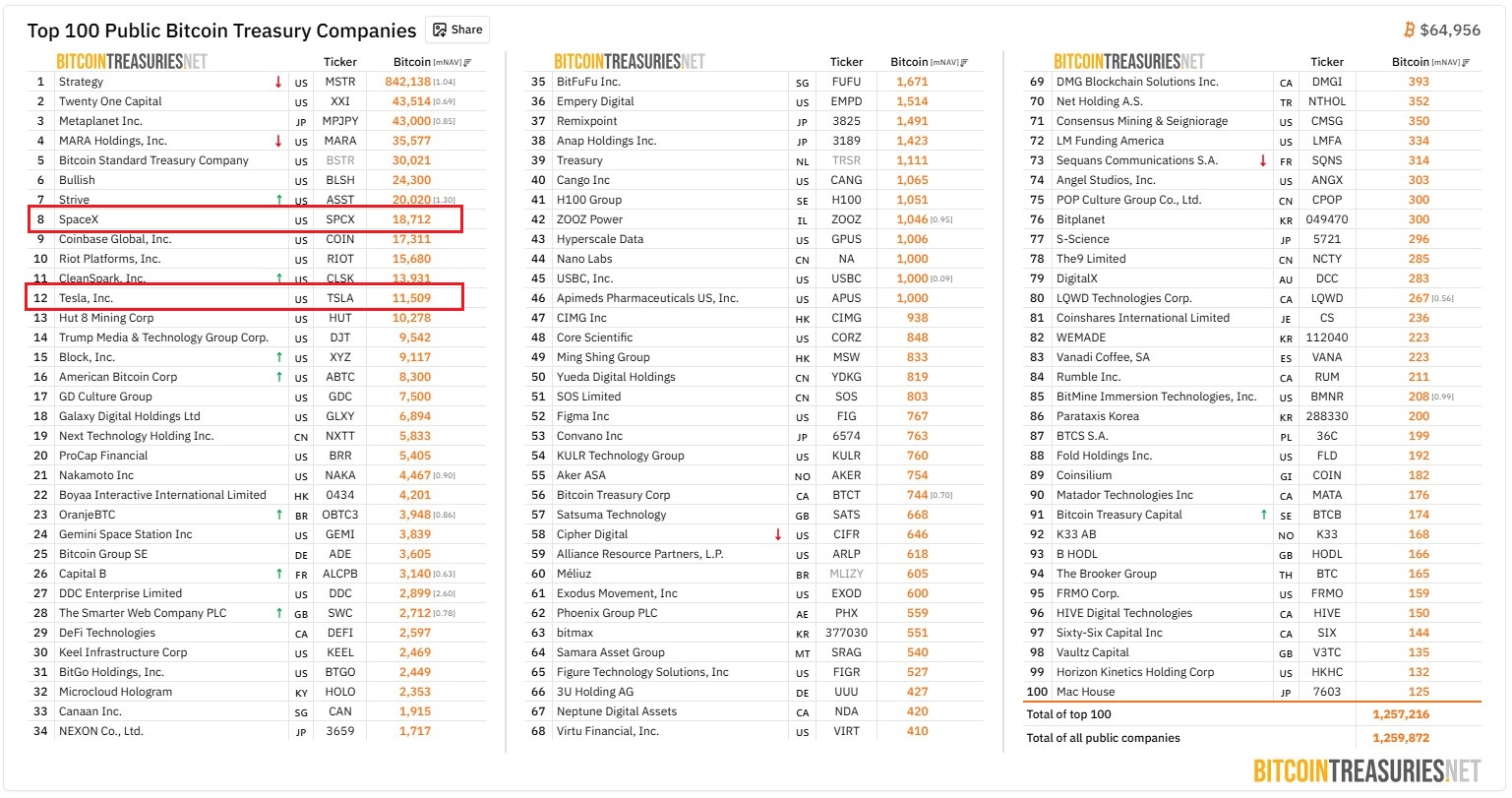The width and height of the screenshot is (1512, 798).
Task: Click the TSLA ticker
Action: pyautogui.click(x=340, y=298)
